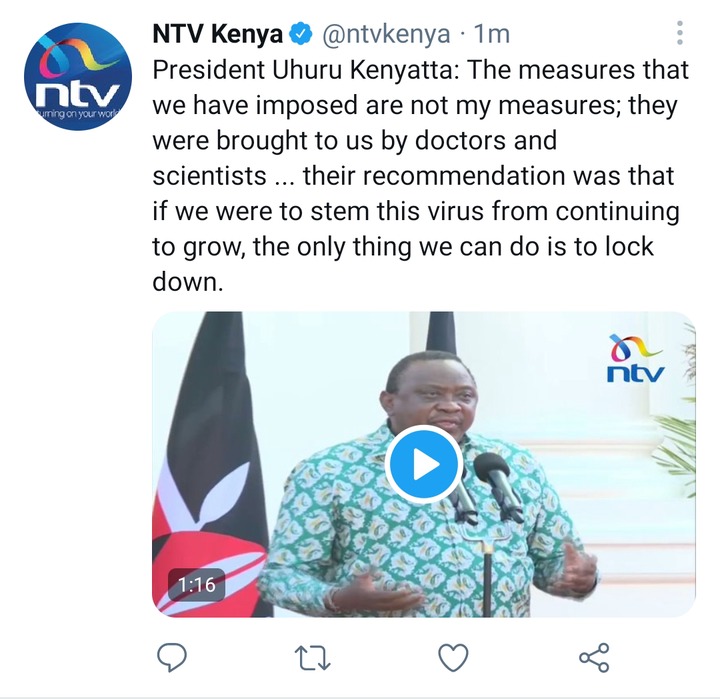The image size is (720, 699).
Task: Click the microphones in the video frame
Action: coord(487,487)
